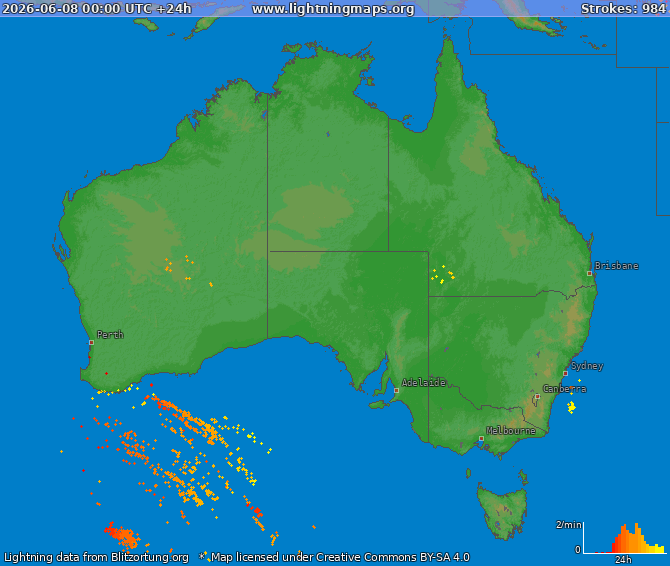The width and height of the screenshot is (670, 566).
Task: Click the Canberra city marker
Action: pos(538,397)
